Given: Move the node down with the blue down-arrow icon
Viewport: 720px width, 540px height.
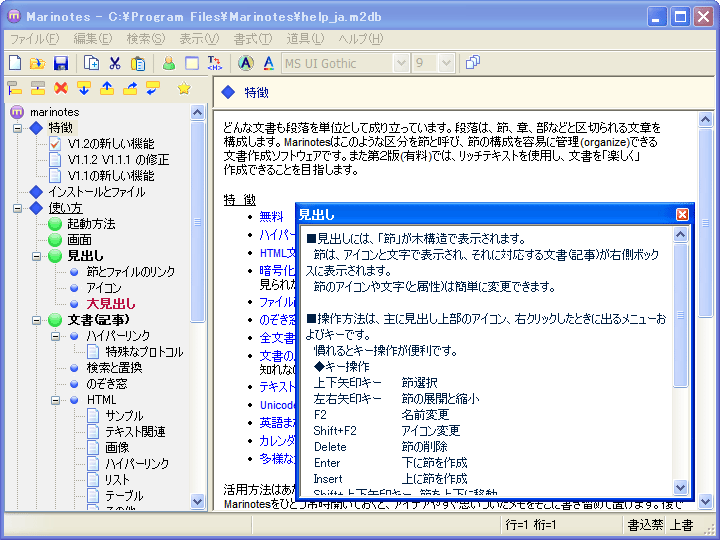Looking at the screenshot, I should (84, 88).
